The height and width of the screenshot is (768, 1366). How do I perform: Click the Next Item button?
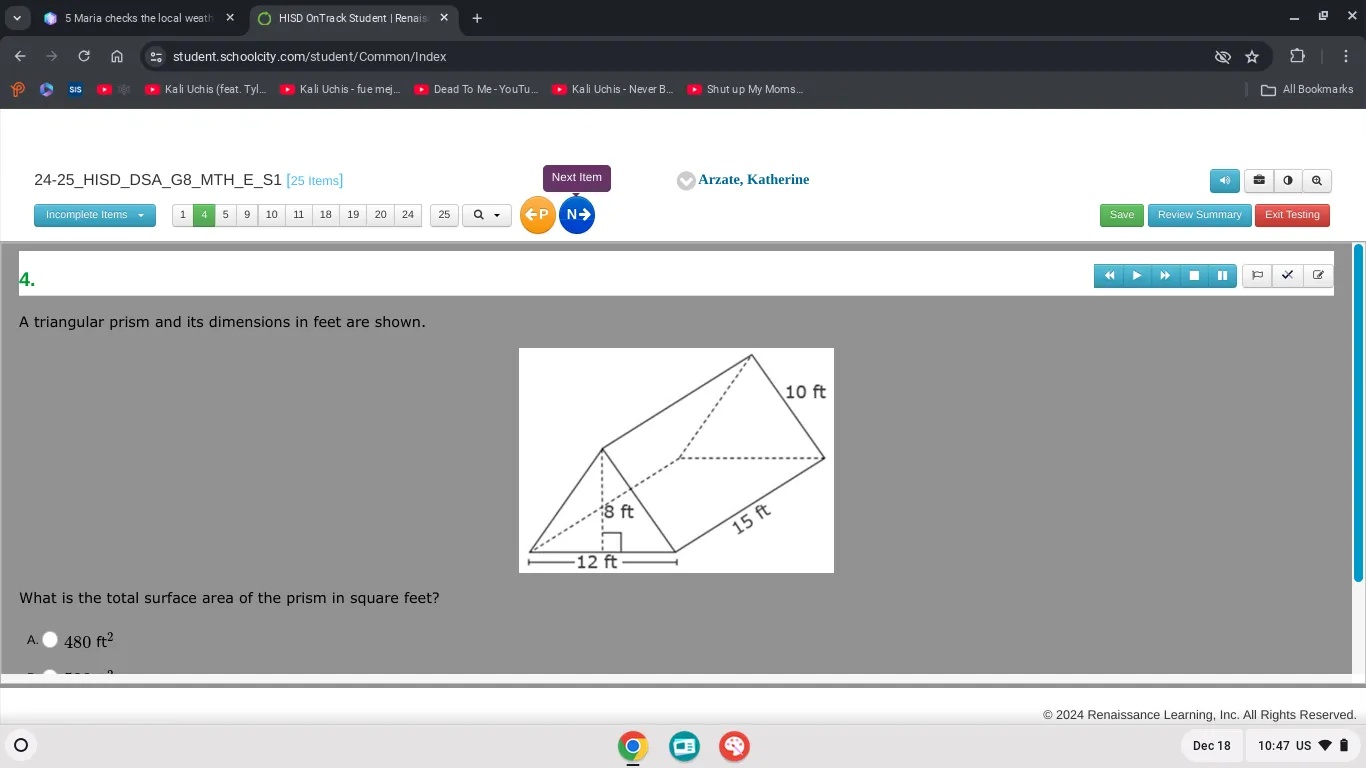coord(576,178)
